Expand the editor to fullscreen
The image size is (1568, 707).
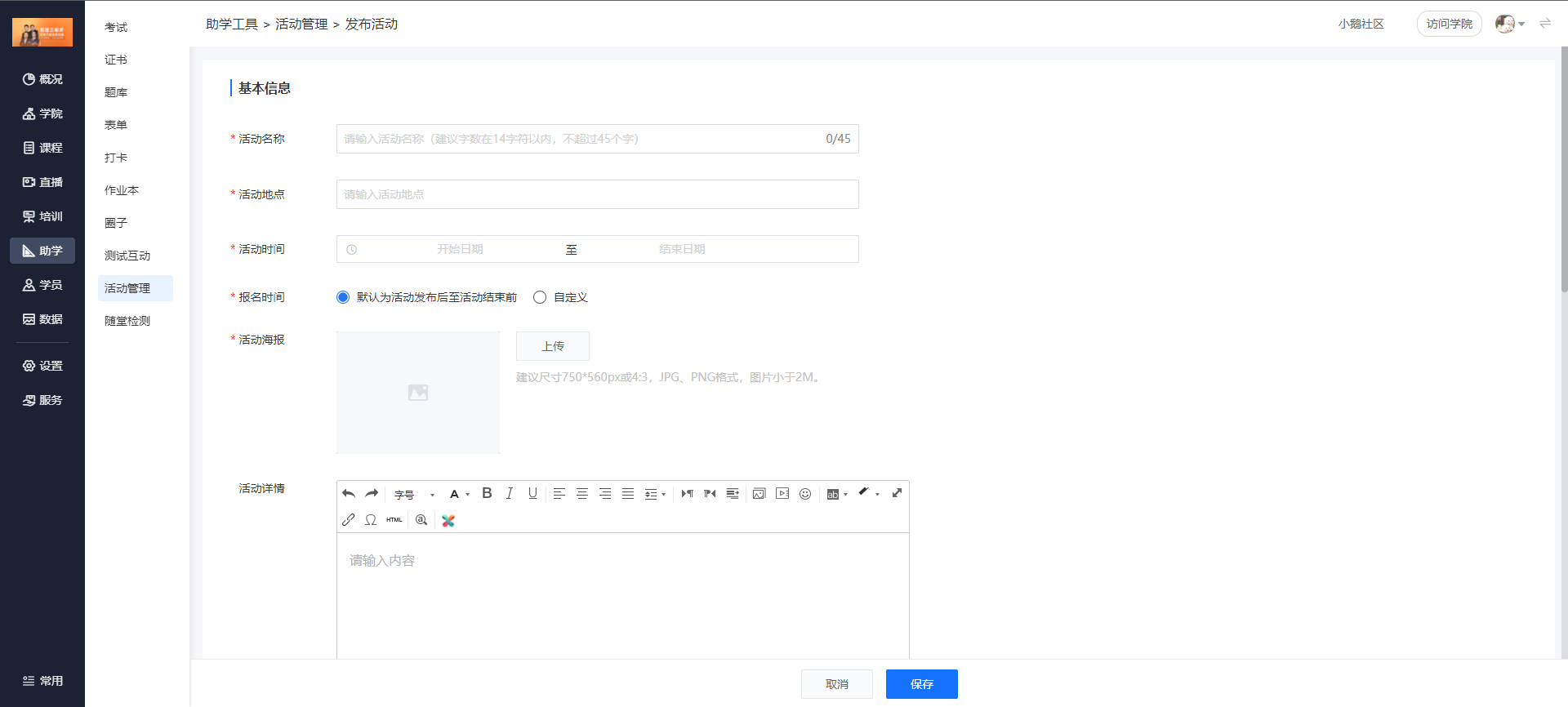click(897, 493)
